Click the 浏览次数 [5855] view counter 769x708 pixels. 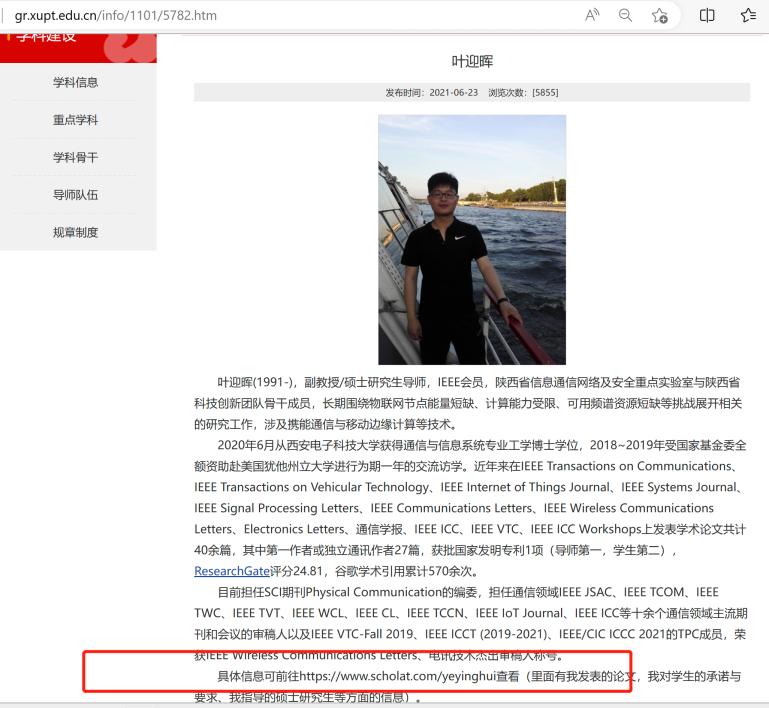pos(523,93)
